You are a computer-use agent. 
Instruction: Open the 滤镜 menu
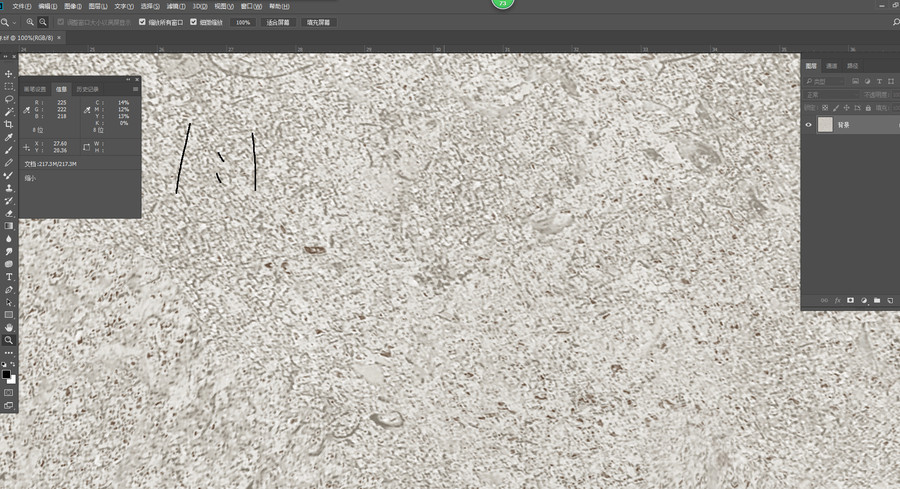(176, 6)
